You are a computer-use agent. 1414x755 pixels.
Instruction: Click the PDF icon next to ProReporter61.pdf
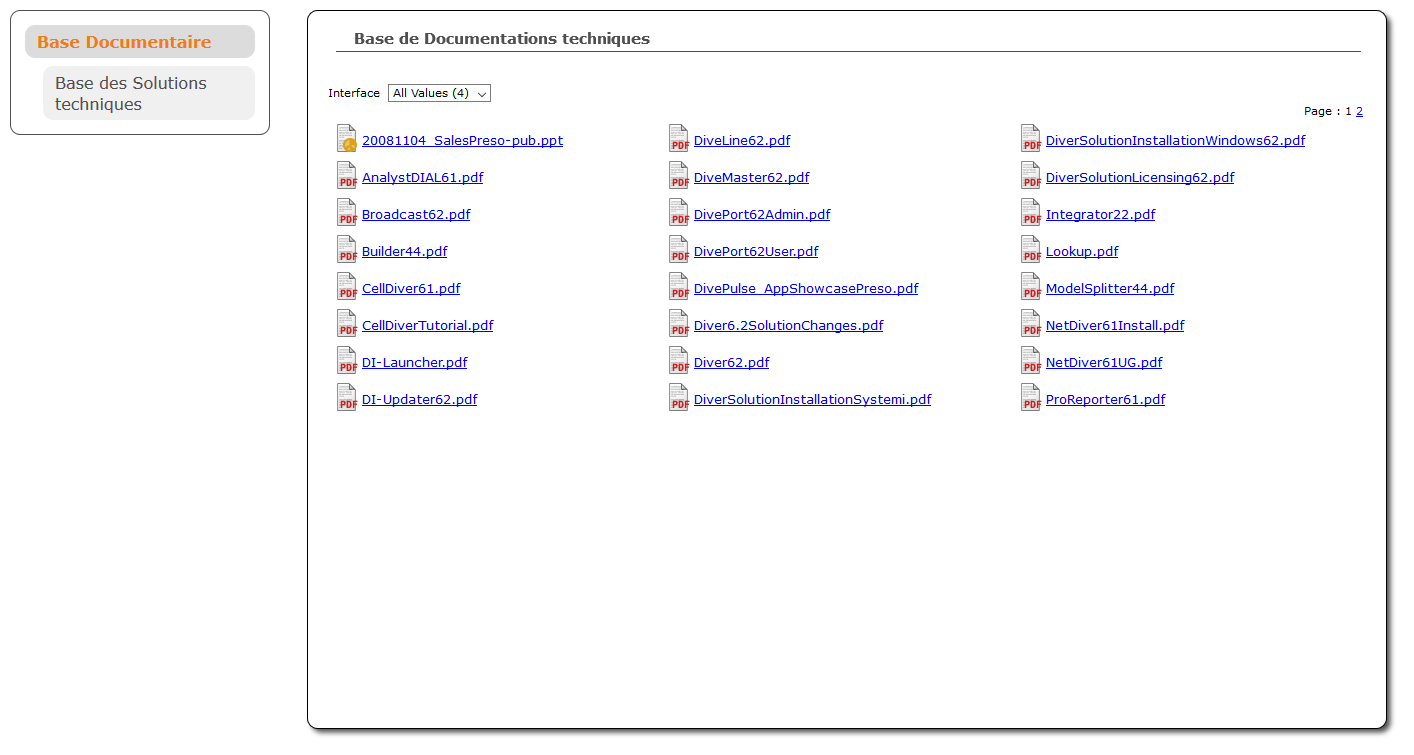[1031, 397]
